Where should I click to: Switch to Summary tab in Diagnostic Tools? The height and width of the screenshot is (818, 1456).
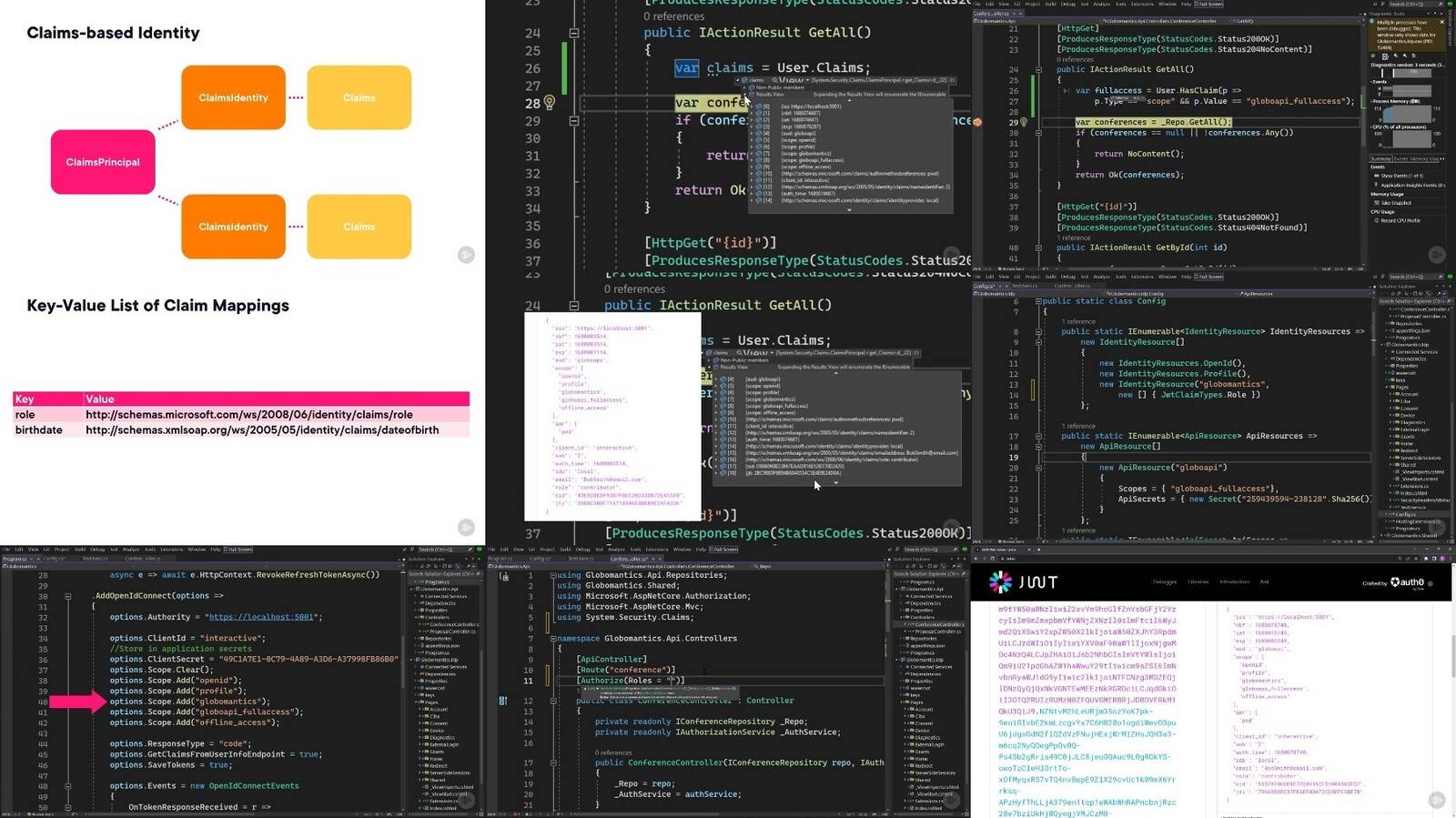tap(1380, 159)
